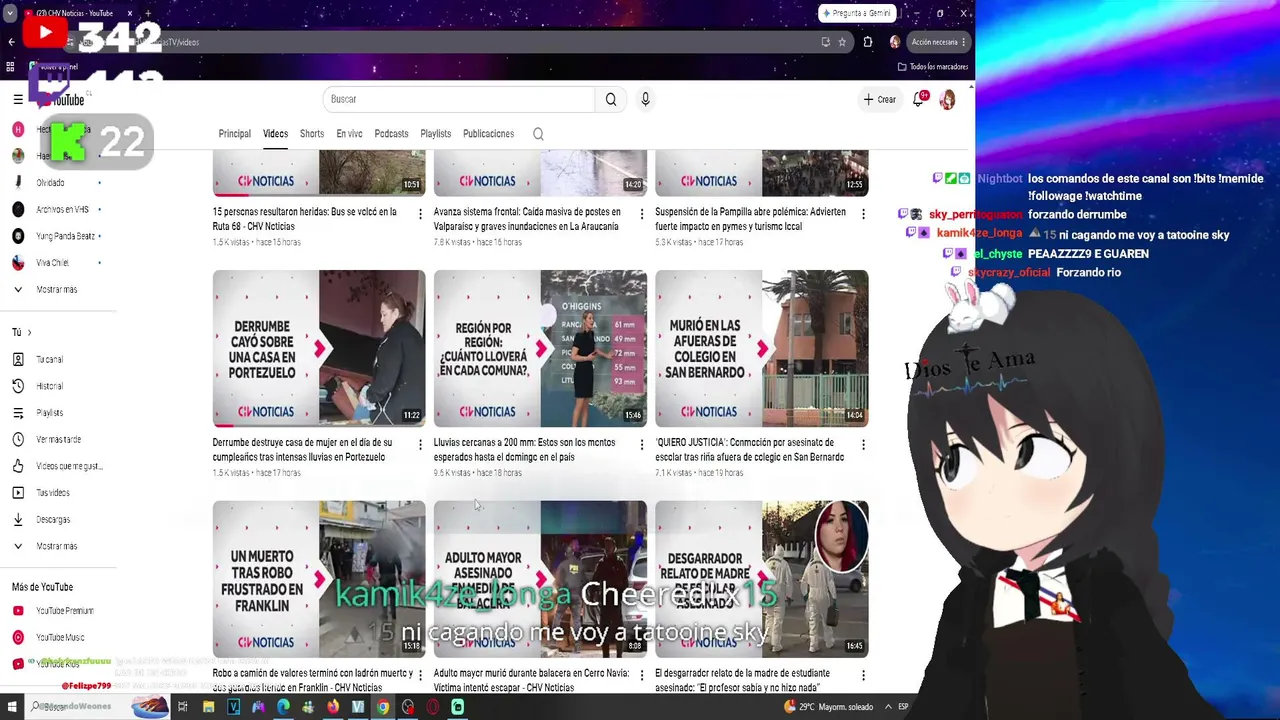Open the YouTube account avatar menu
The width and height of the screenshot is (1280, 720).
pyautogui.click(x=947, y=99)
